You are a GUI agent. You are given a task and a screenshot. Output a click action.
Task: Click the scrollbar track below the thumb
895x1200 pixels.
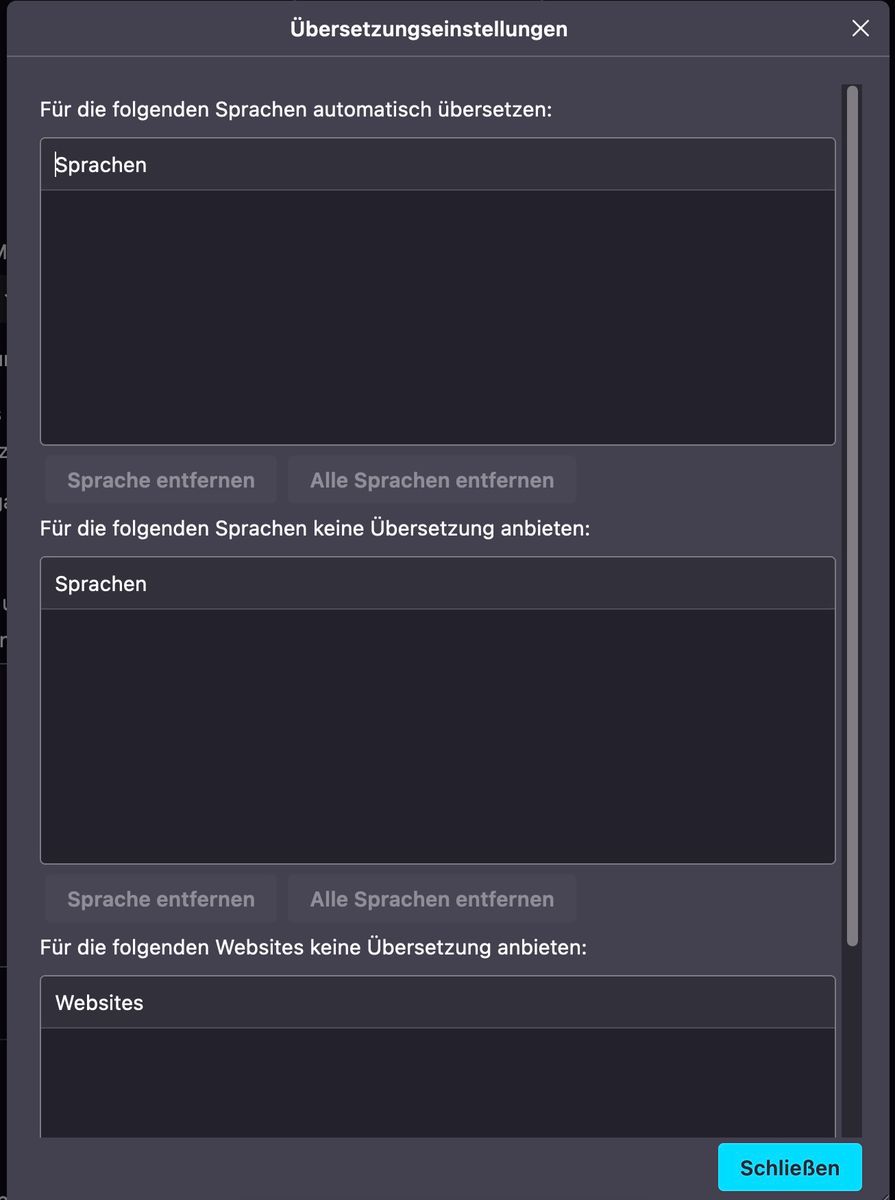[x=852, y=1040]
